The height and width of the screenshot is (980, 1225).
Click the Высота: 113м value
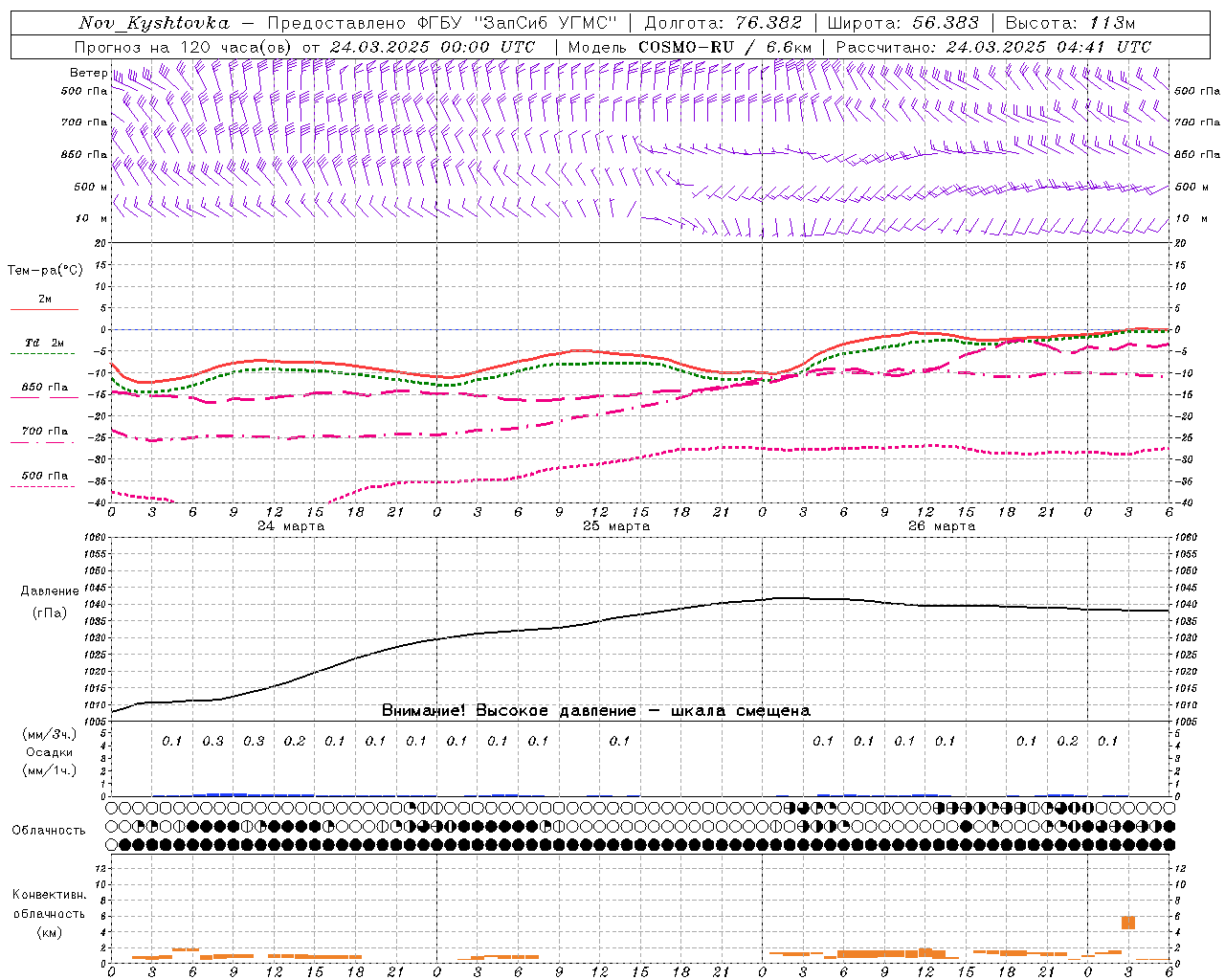[1069, 23]
